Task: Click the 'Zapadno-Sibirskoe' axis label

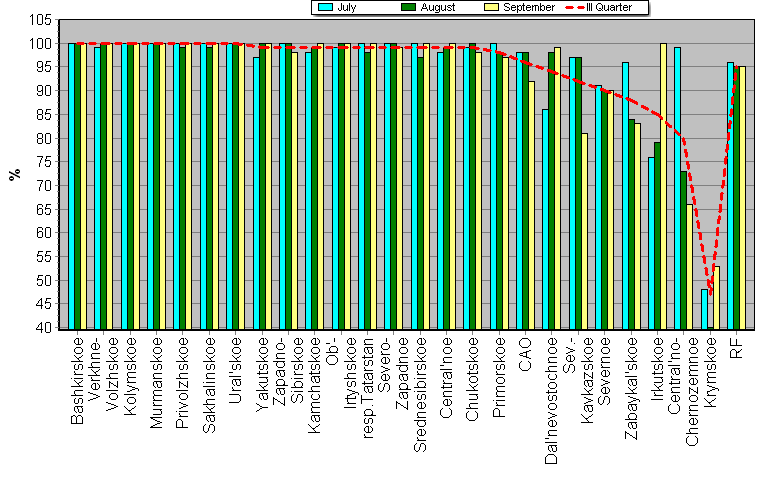Action: point(287,371)
